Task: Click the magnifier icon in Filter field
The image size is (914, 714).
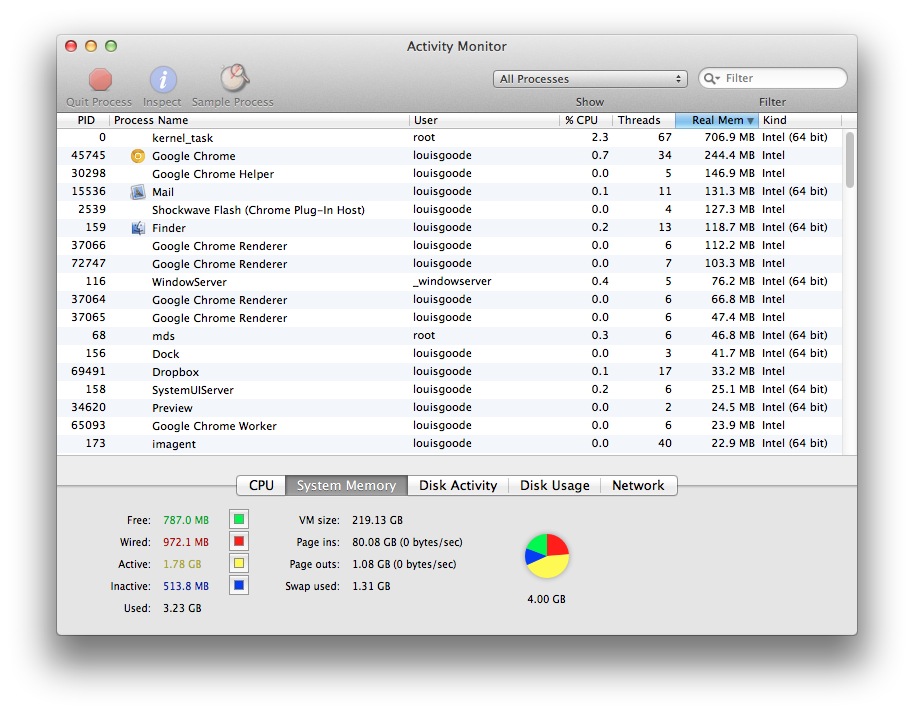Action: [712, 78]
